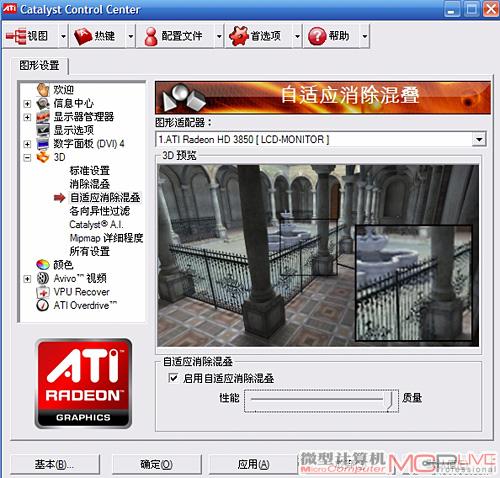Image resolution: width=500 pixels, height=478 pixels.
Task: Expand the 信息中心 tree node
Action: coord(27,104)
